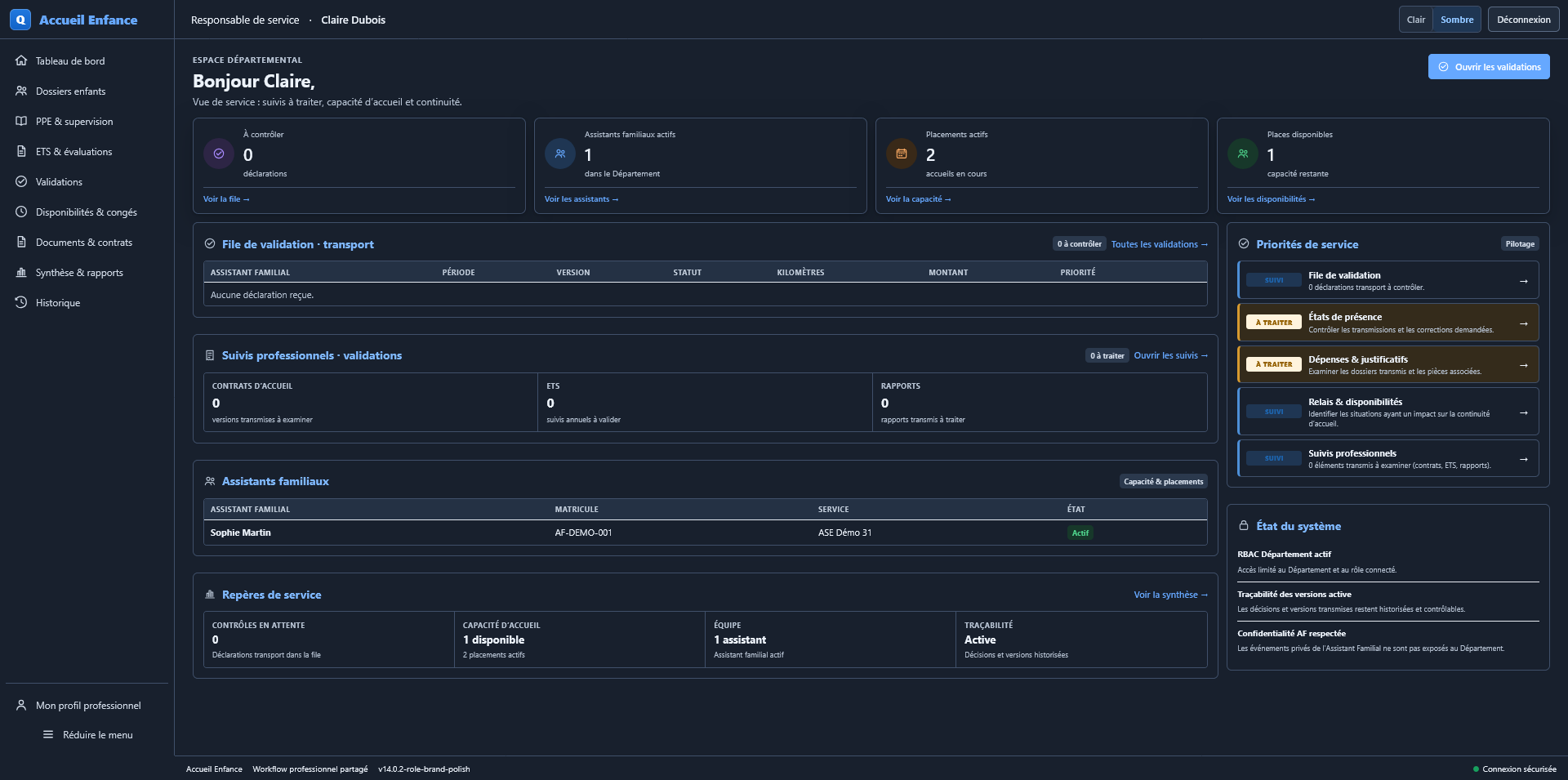Click Synthèse & rapports chart icon
Screen dimensions: 1568x780
(21, 272)
